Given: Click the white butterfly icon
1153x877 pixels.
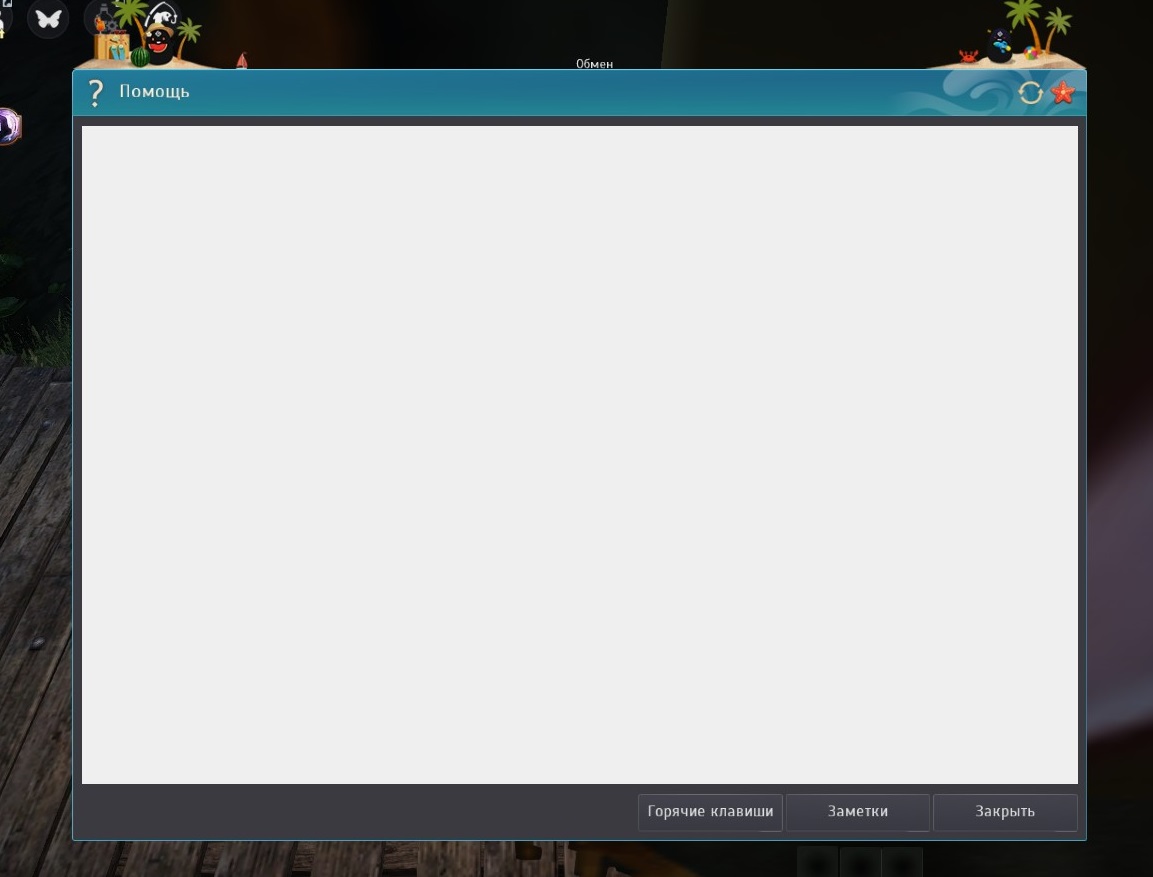Looking at the screenshot, I should (x=48, y=18).
